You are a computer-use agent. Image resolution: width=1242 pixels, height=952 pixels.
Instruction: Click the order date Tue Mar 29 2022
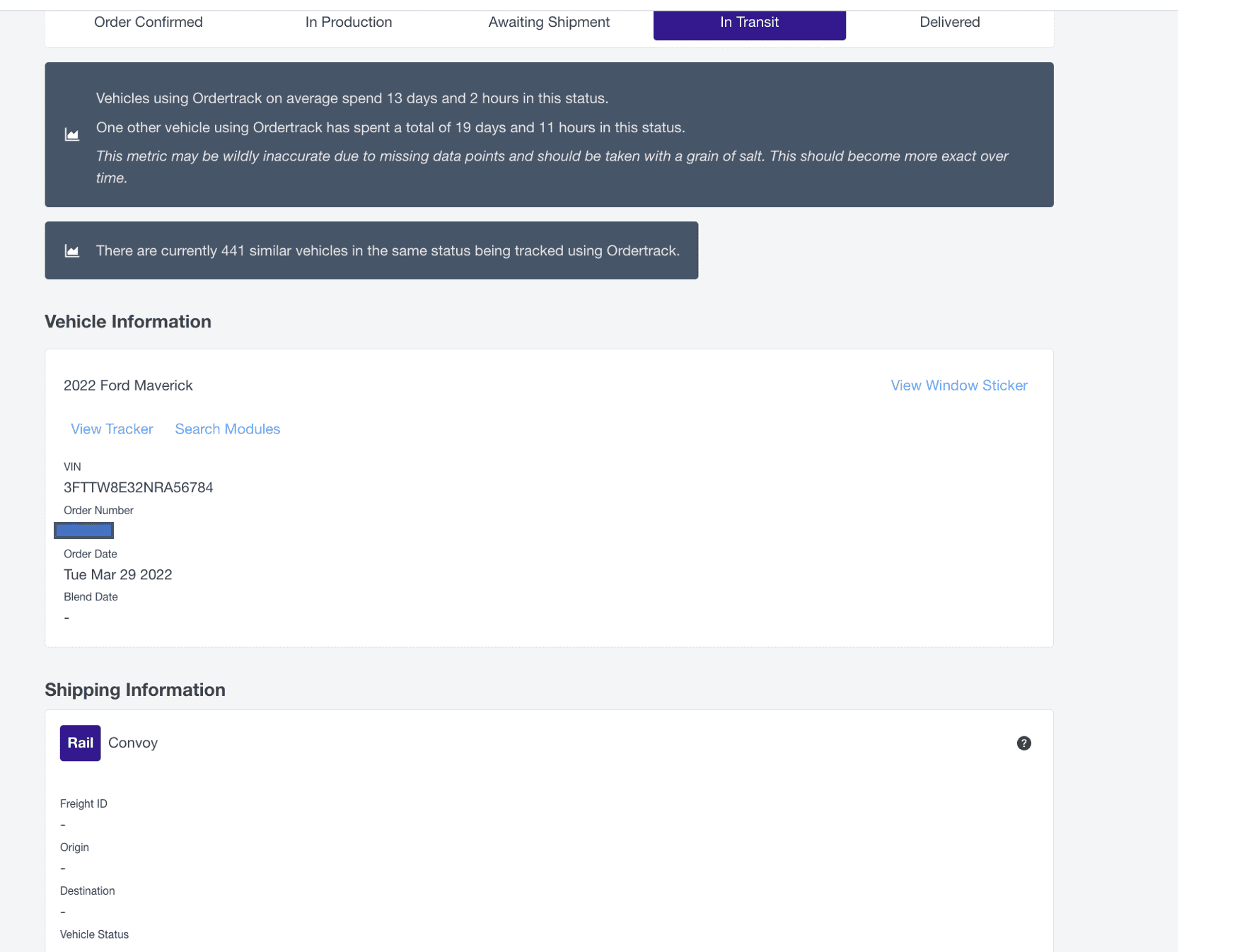118,574
